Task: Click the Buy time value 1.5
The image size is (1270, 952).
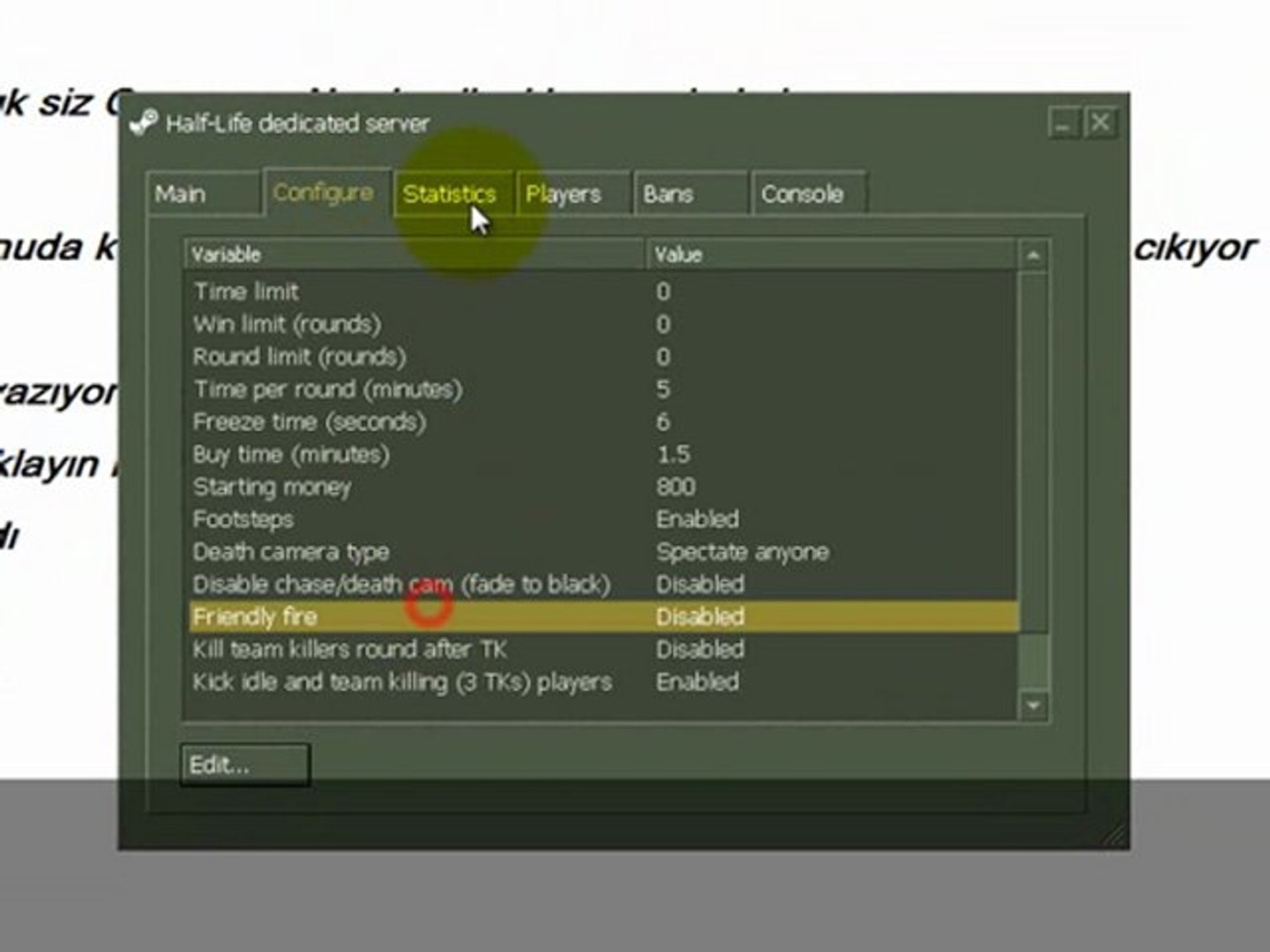Action: point(673,455)
